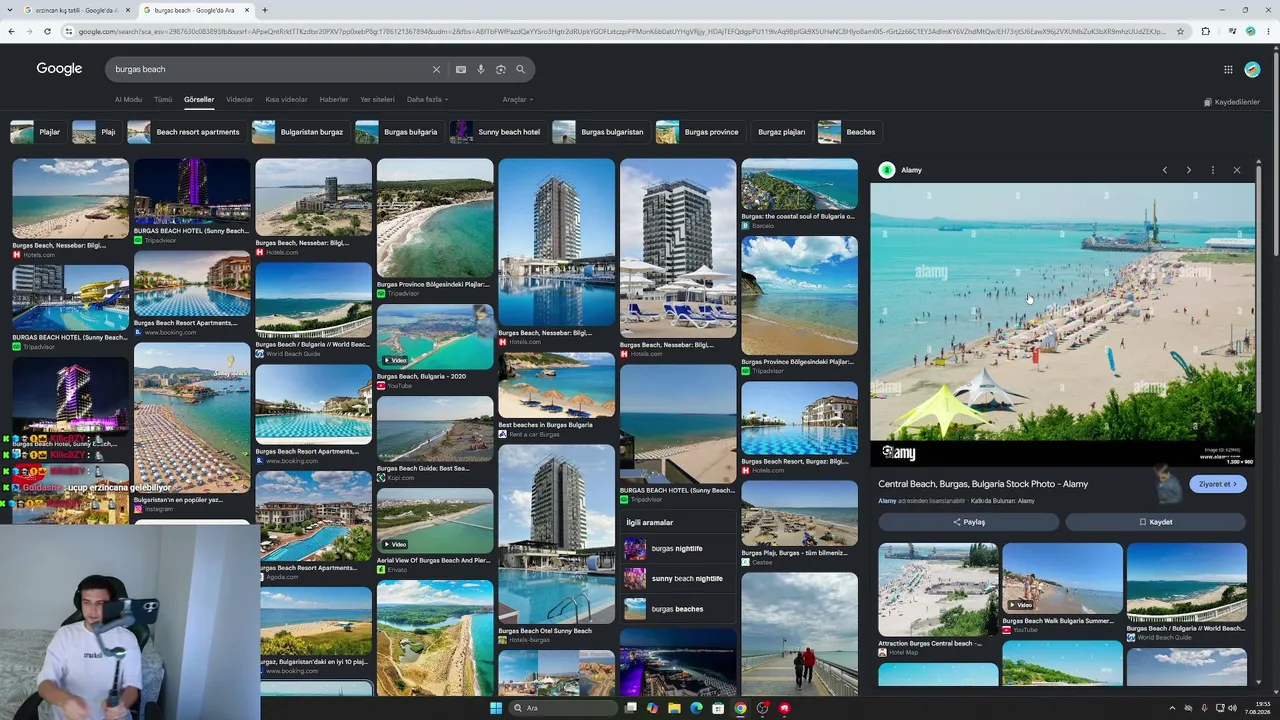
Task: Open preview panel three-dot options
Action: pyautogui.click(x=1213, y=170)
